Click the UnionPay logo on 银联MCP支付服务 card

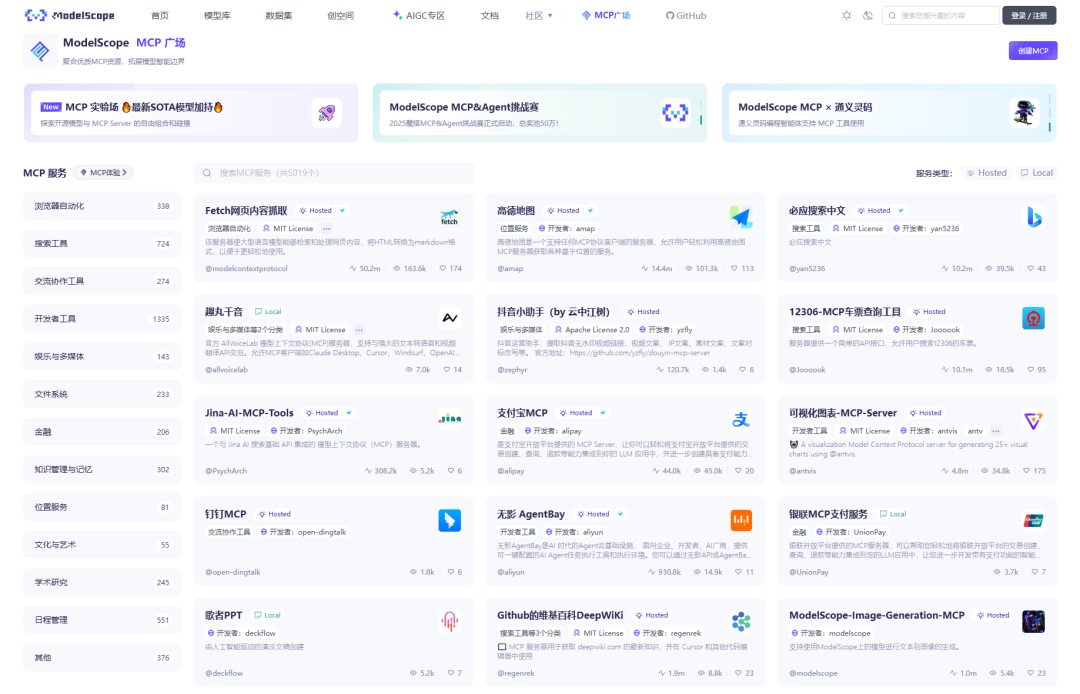click(1033, 520)
